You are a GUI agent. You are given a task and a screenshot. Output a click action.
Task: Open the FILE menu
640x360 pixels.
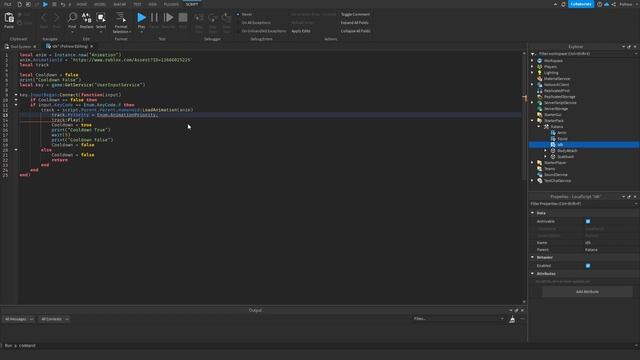click(x=7, y=4)
